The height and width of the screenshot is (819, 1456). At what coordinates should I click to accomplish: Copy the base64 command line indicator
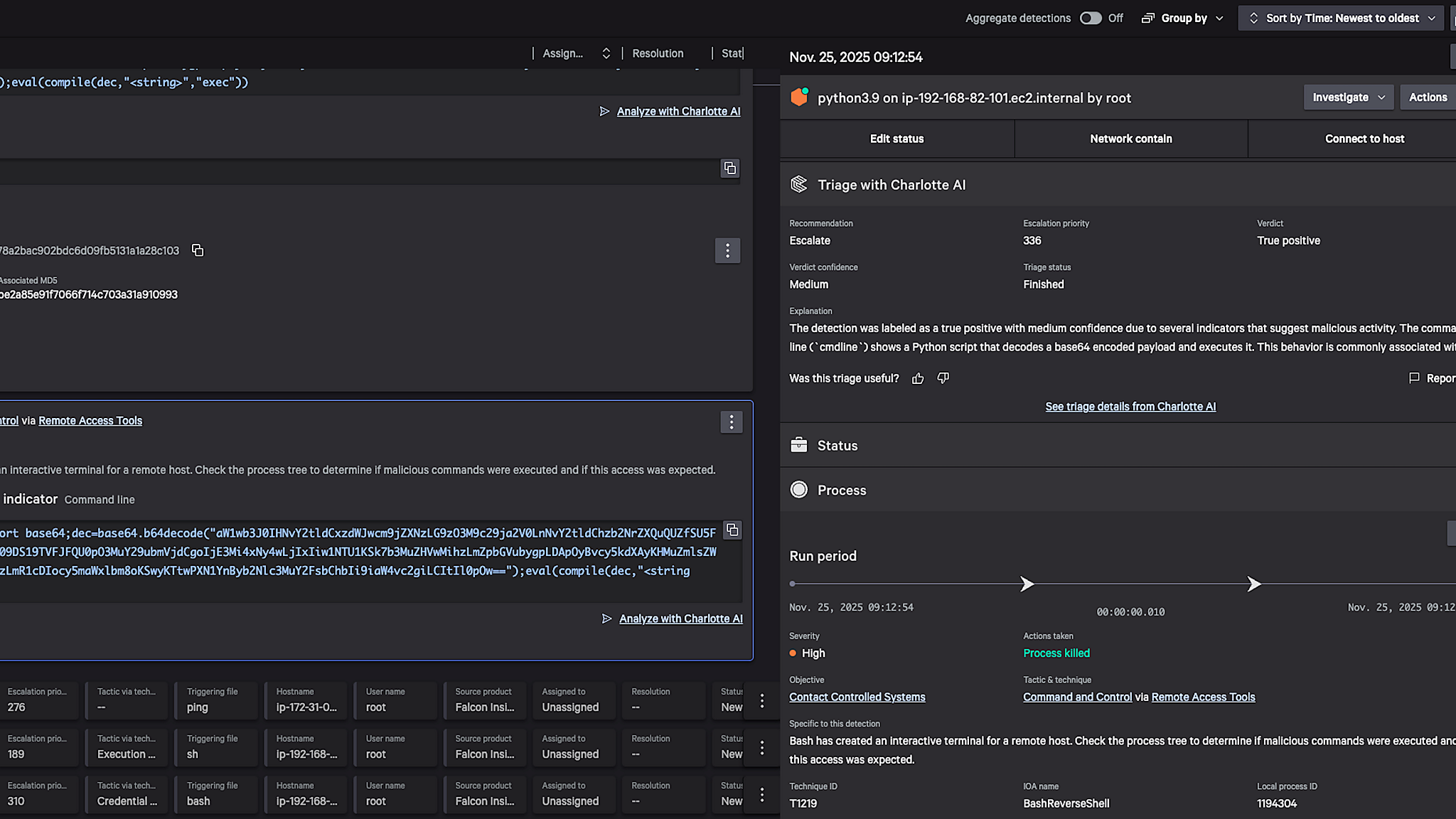coord(732,530)
